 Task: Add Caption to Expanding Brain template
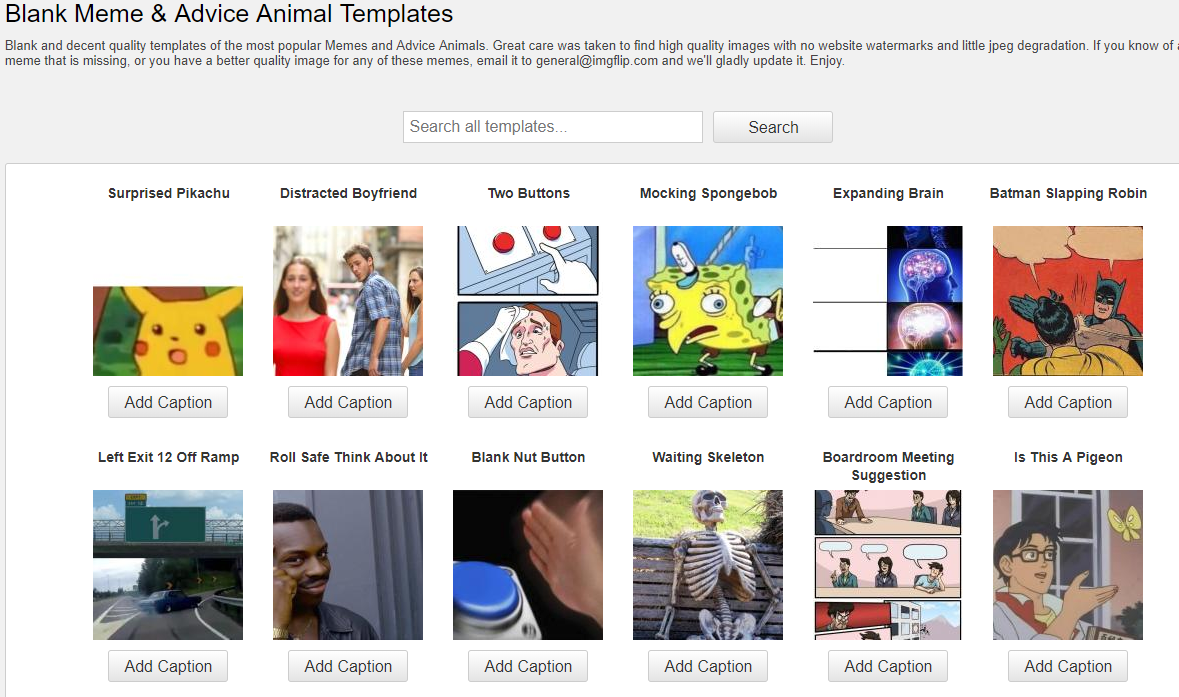point(888,402)
